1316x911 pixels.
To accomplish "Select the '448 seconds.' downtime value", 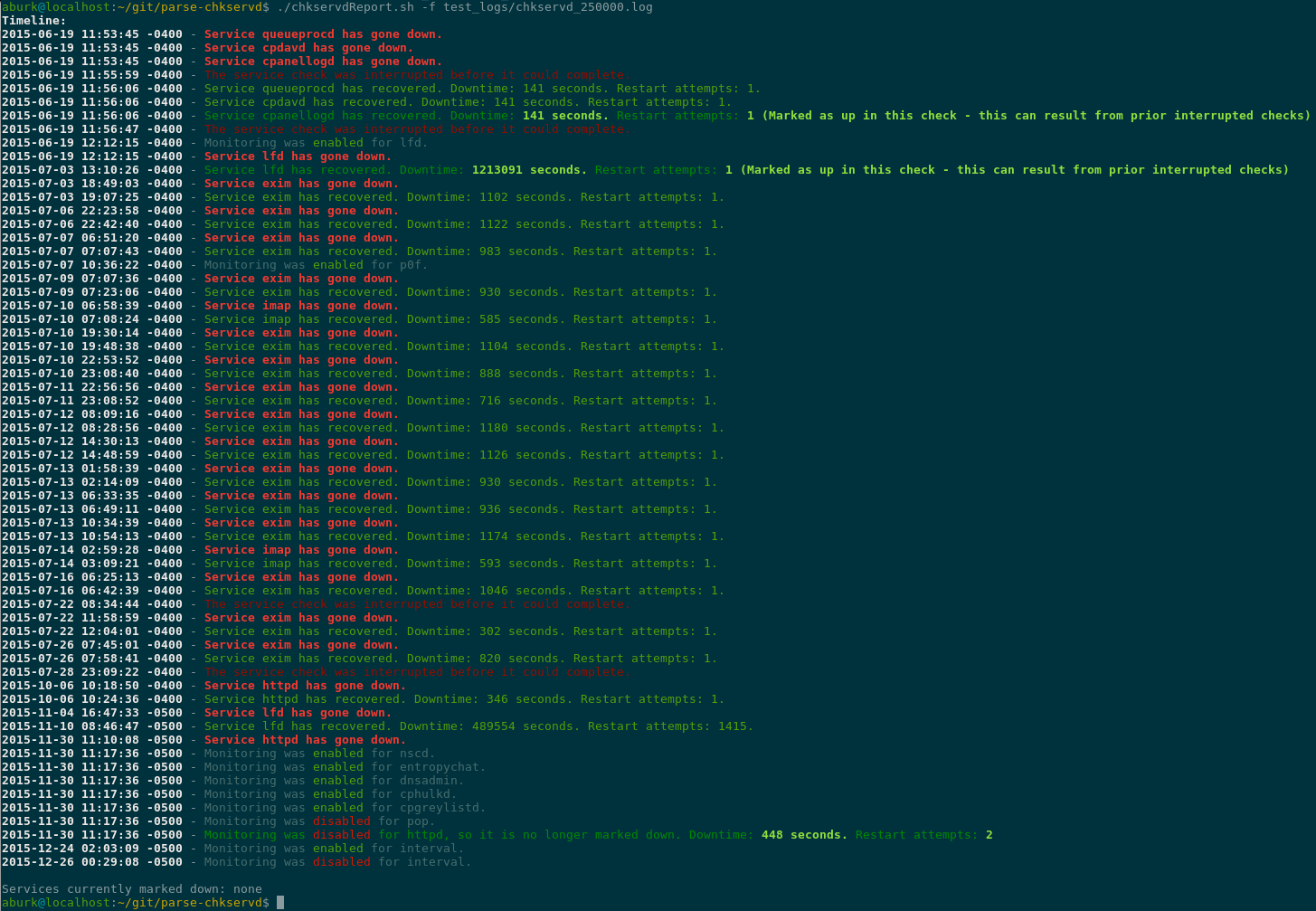I will (x=805, y=835).
